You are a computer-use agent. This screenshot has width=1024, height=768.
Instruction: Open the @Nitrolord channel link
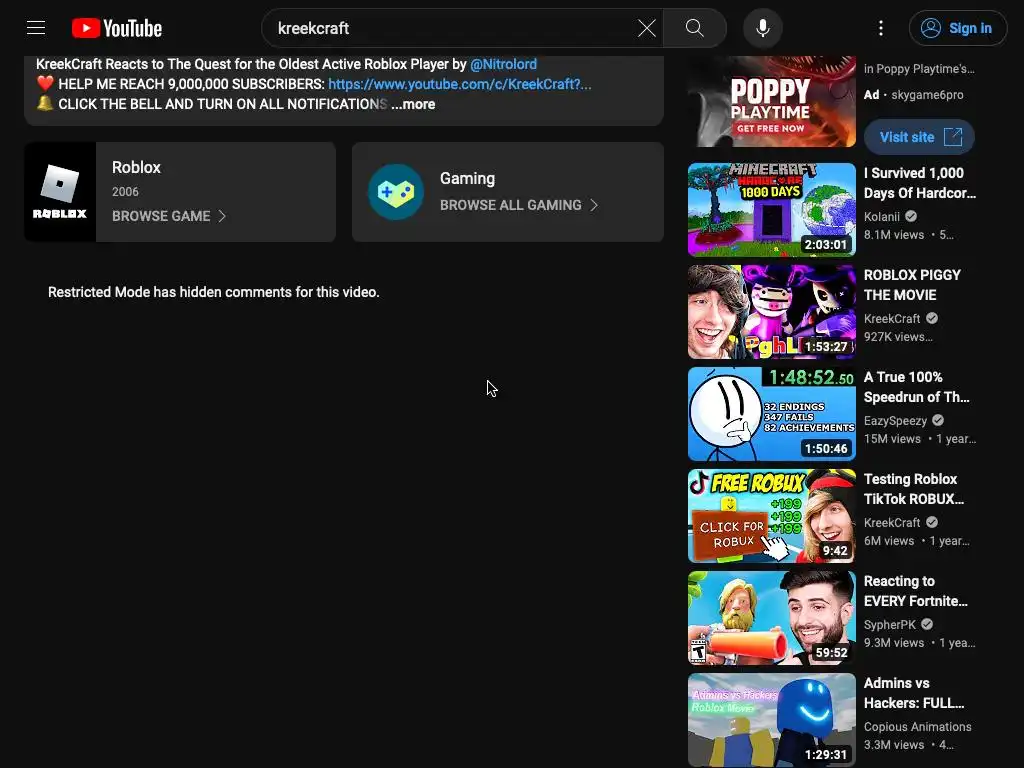tap(504, 64)
